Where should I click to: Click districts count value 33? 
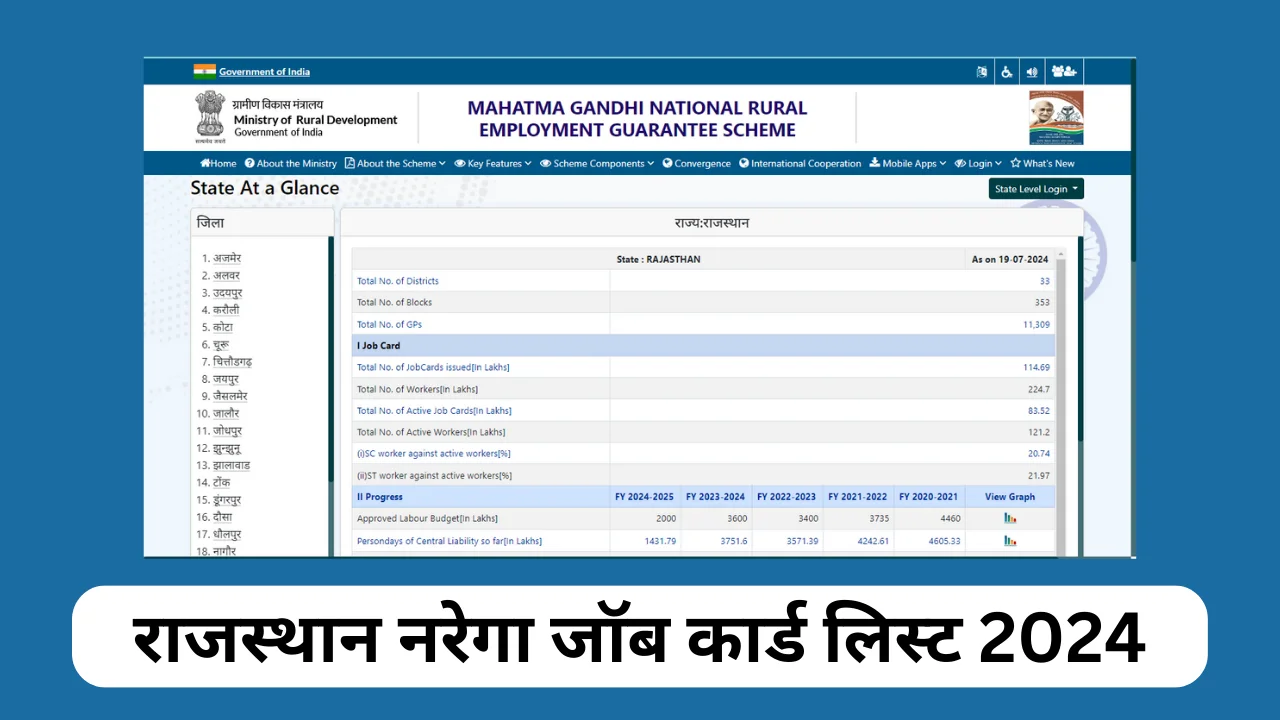click(1045, 281)
